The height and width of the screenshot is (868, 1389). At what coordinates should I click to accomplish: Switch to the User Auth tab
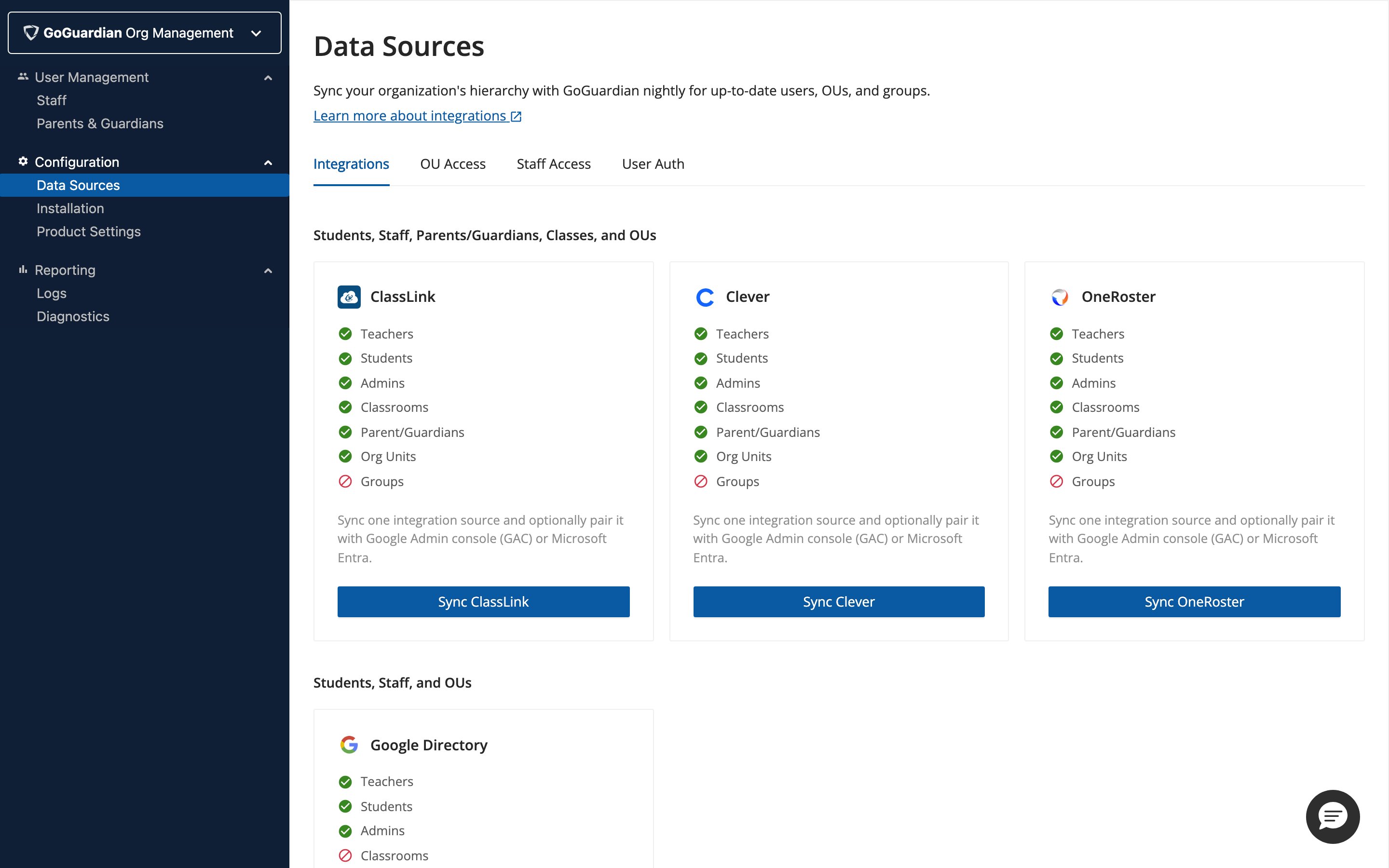click(x=653, y=164)
